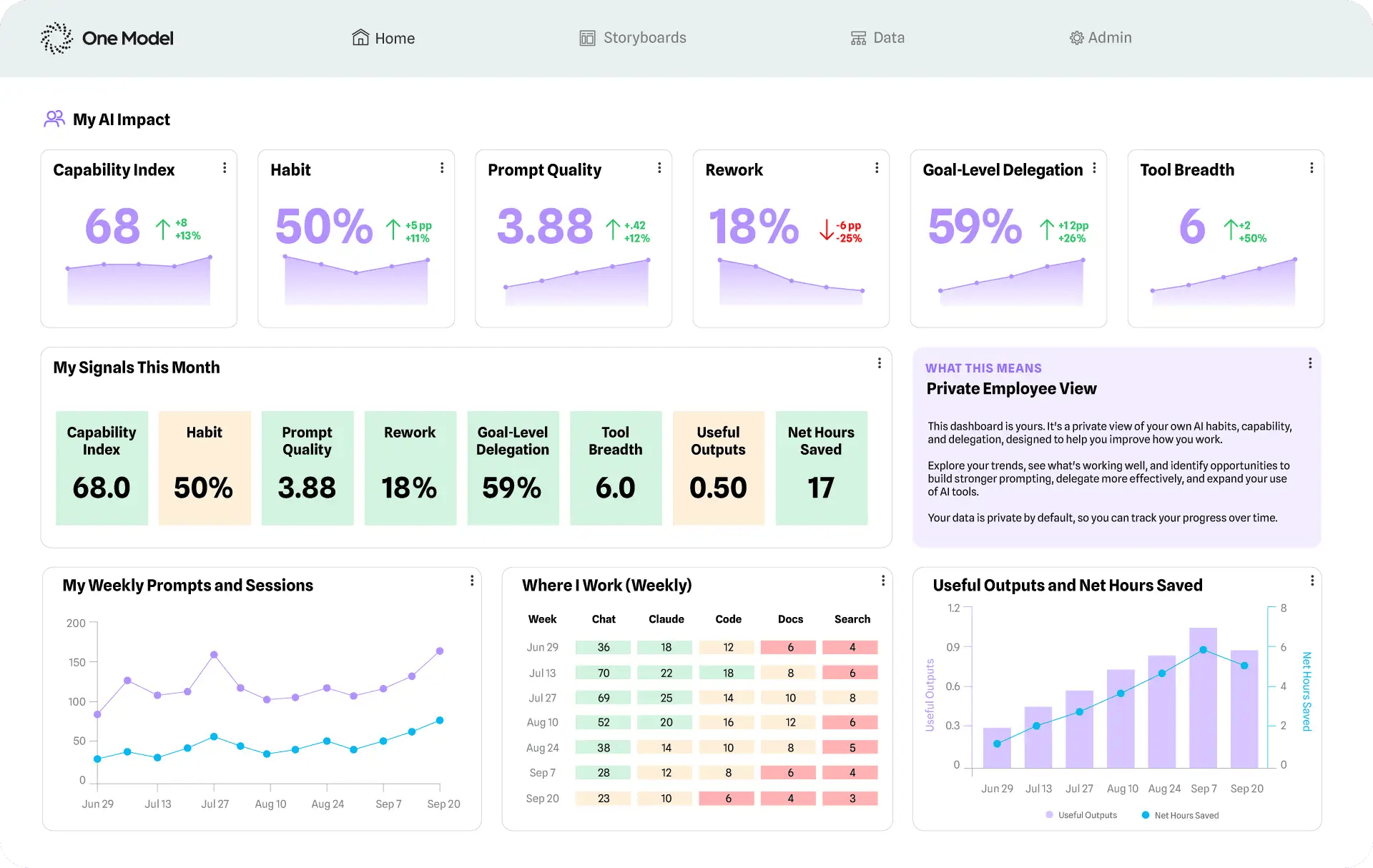The height and width of the screenshot is (868, 1373).
Task: Open the Admin tab
Action: pos(1101,38)
